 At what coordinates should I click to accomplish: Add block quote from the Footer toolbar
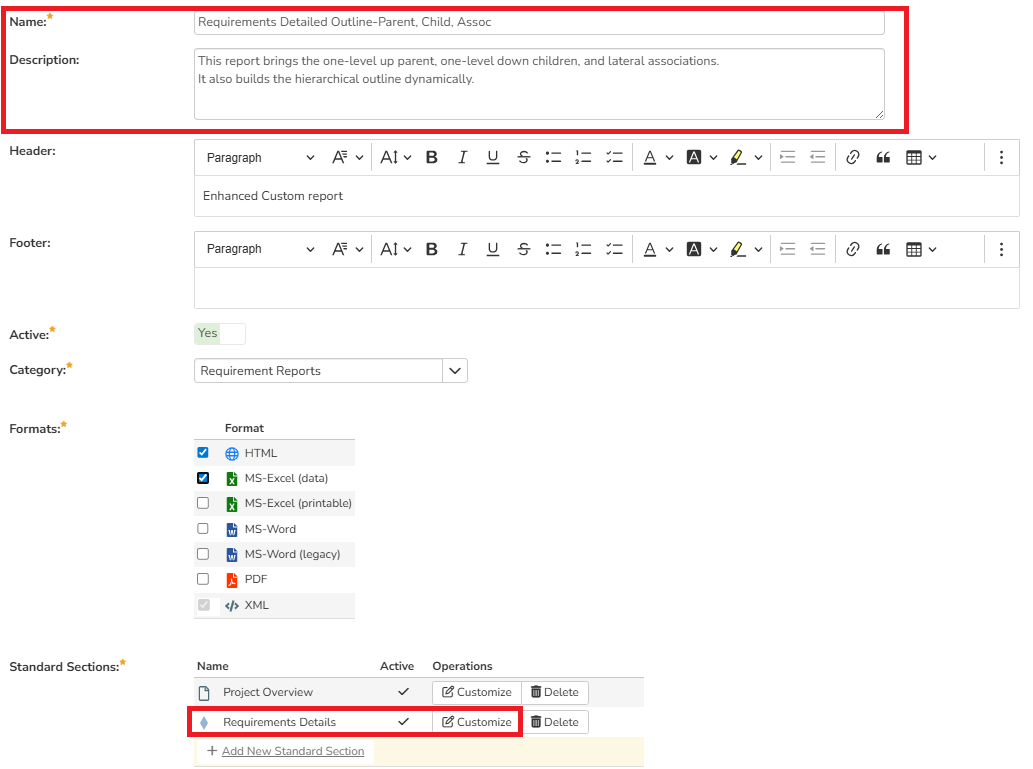point(883,249)
